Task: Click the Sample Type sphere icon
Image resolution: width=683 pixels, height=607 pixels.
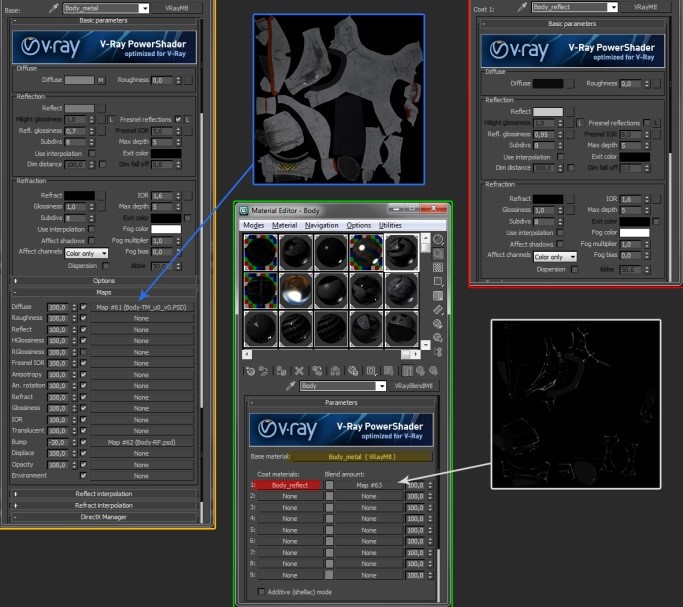Action: 438,239
